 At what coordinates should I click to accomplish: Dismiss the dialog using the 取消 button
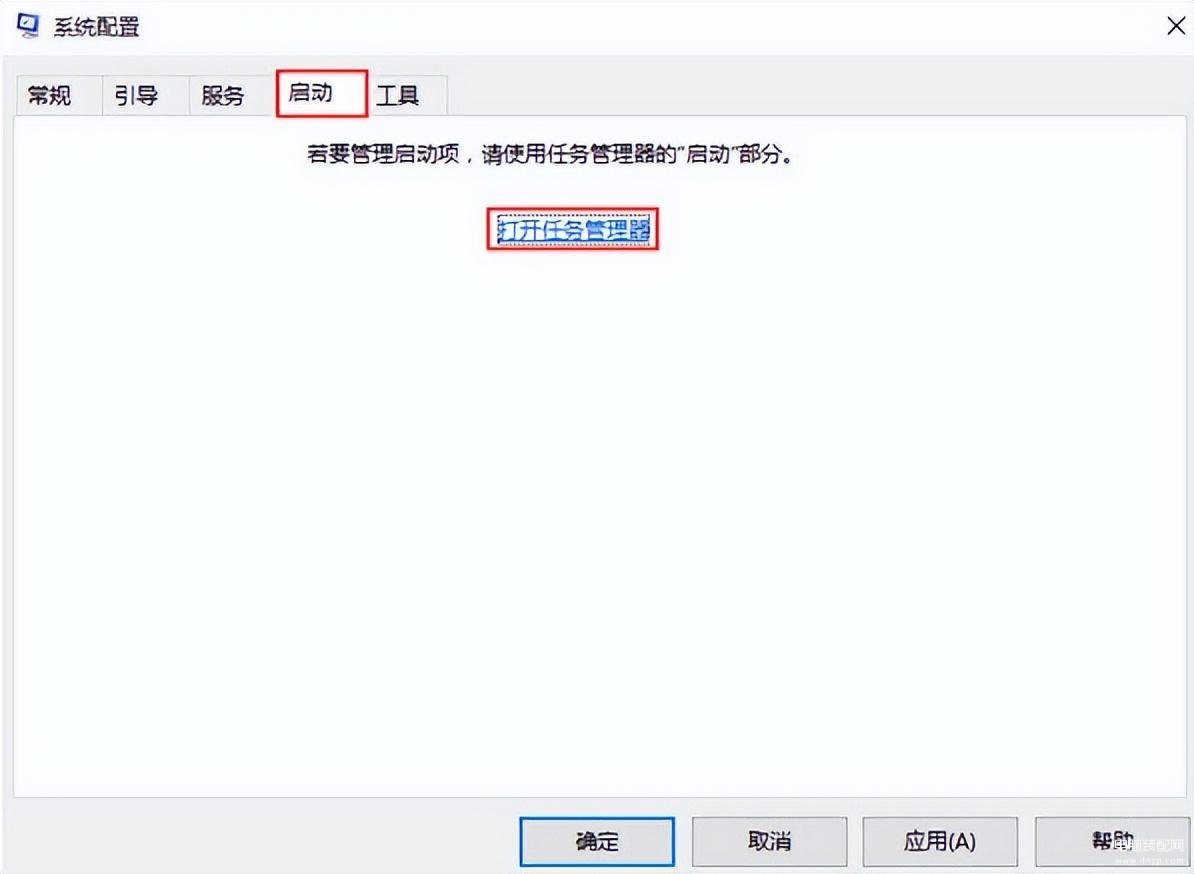[x=769, y=841]
